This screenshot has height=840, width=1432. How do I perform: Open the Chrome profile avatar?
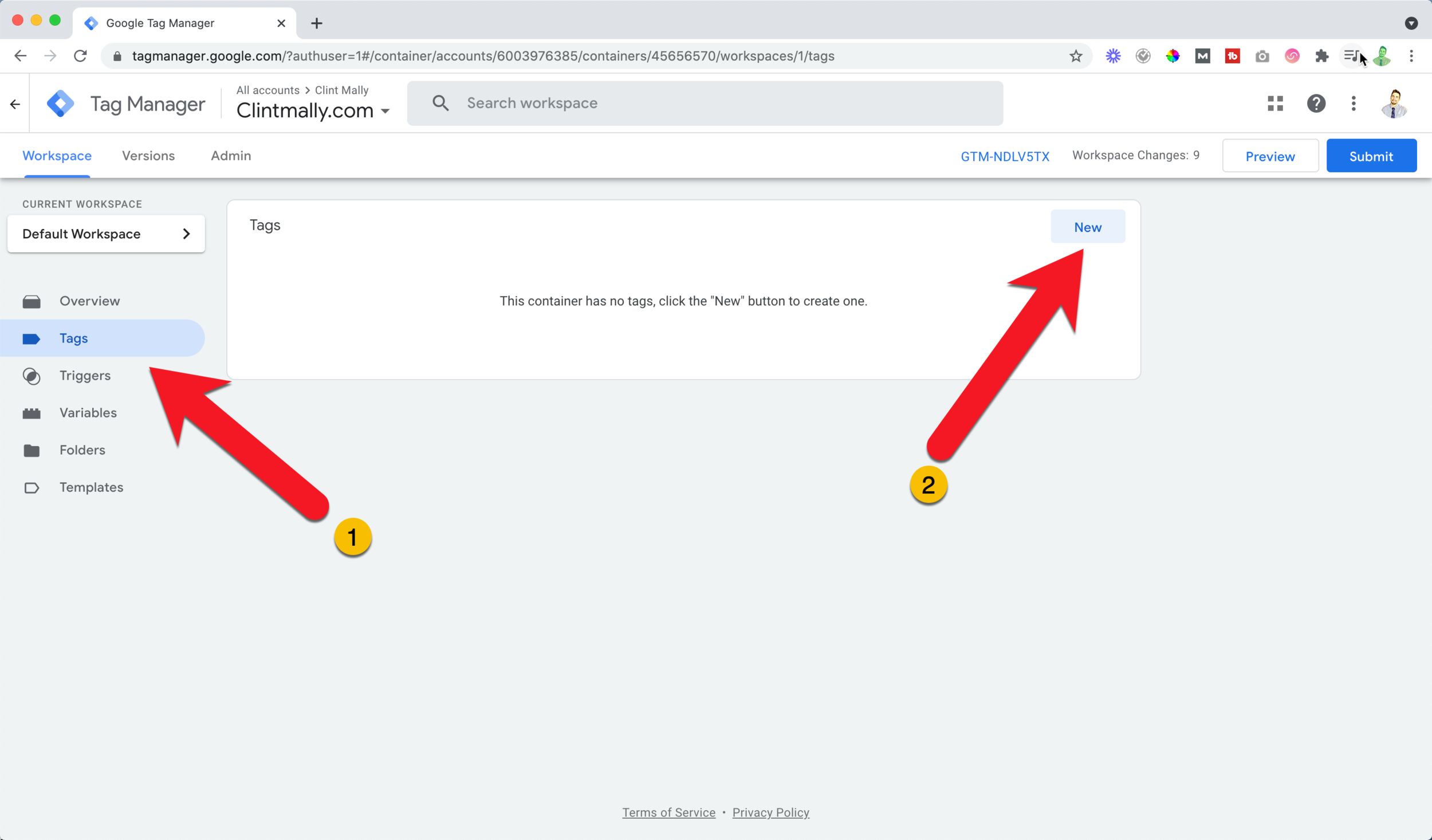1382,56
